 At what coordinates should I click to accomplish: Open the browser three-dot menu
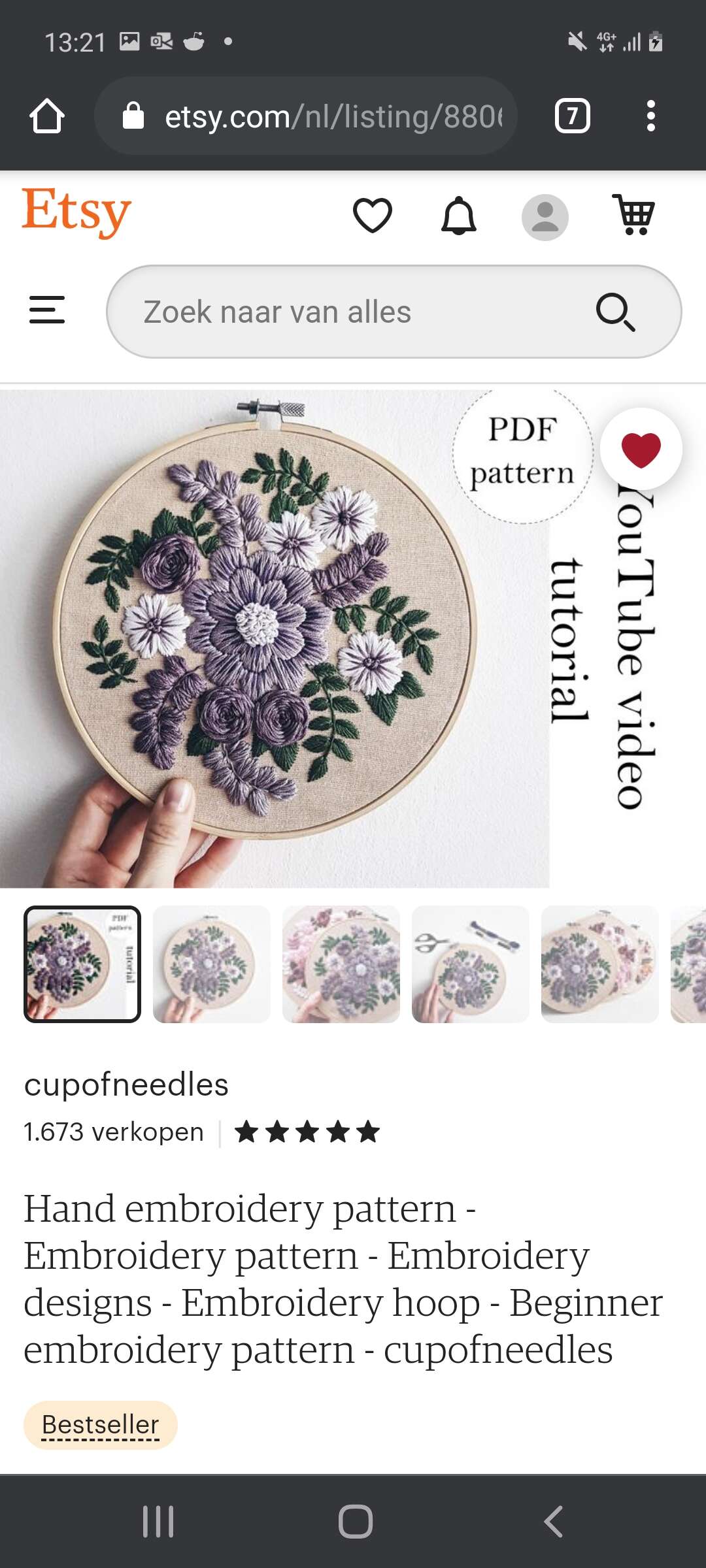pos(650,116)
